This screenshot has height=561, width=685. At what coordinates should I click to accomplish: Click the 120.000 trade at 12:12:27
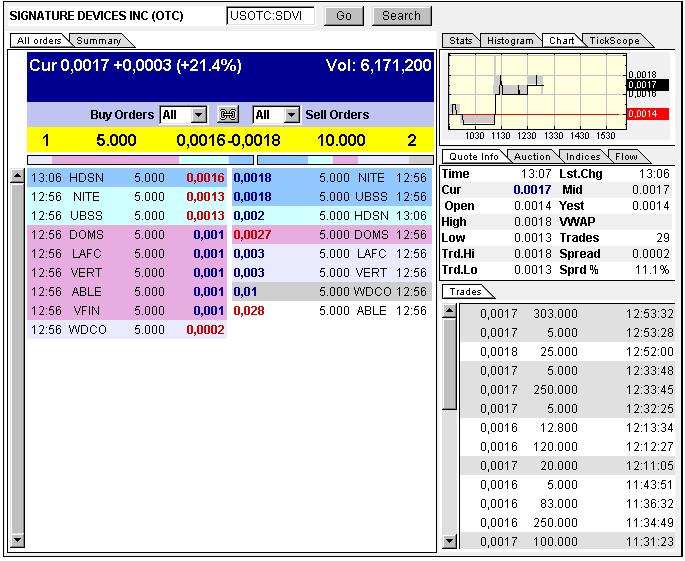[567, 447]
